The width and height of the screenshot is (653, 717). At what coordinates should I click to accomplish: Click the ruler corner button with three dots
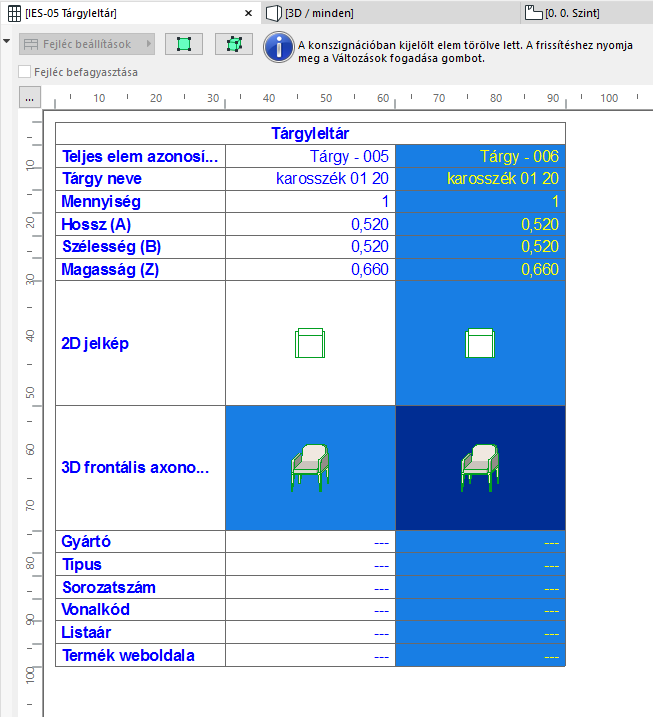30,97
